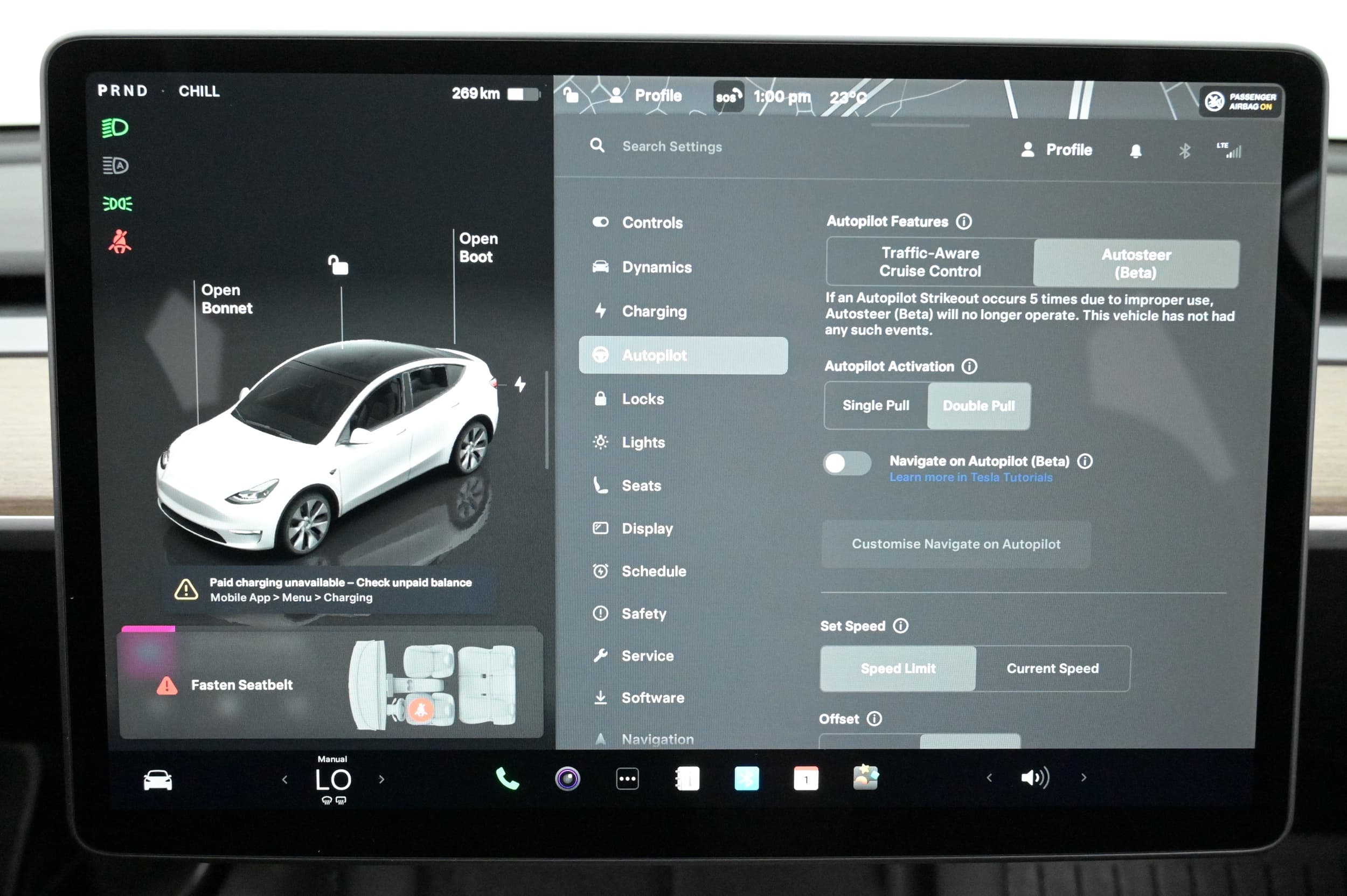This screenshot has height=896, width=1347.
Task: Tap the Fasten Seatbelt warning card
Action: (x=330, y=683)
